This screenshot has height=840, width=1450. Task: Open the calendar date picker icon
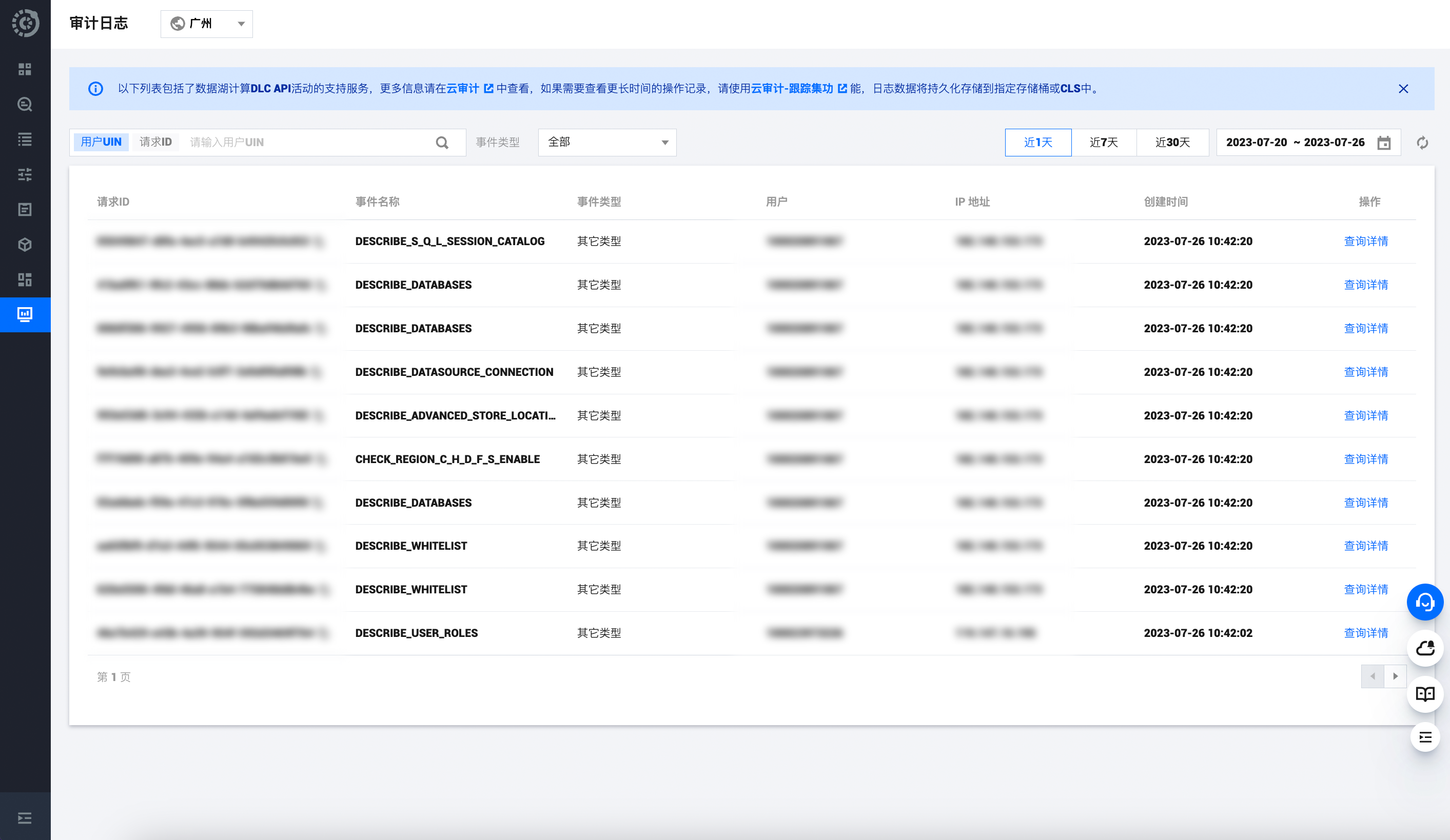click(1383, 143)
